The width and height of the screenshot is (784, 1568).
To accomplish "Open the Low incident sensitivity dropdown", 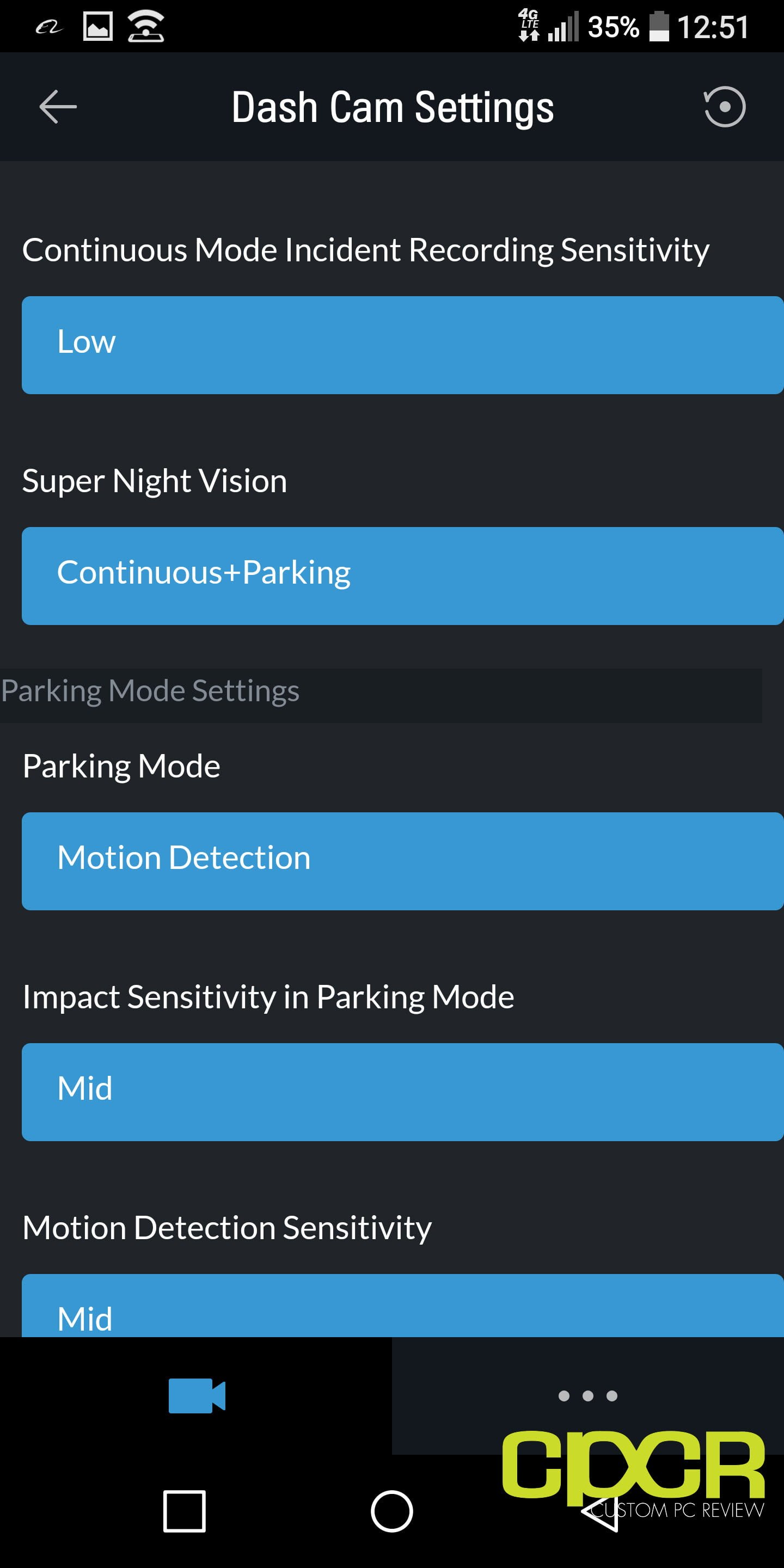I will coord(402,345).
